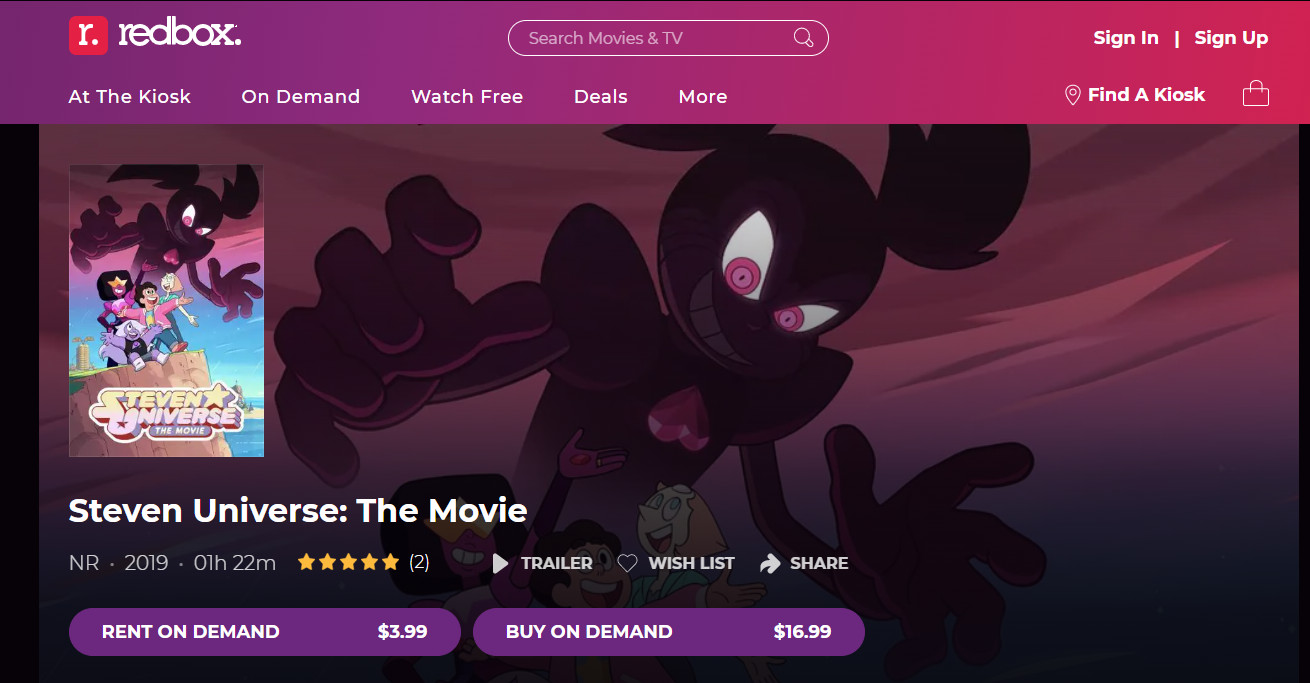1310x683 pixels.
Task: Click the search magnifier icon
Action: pos(803,38)
